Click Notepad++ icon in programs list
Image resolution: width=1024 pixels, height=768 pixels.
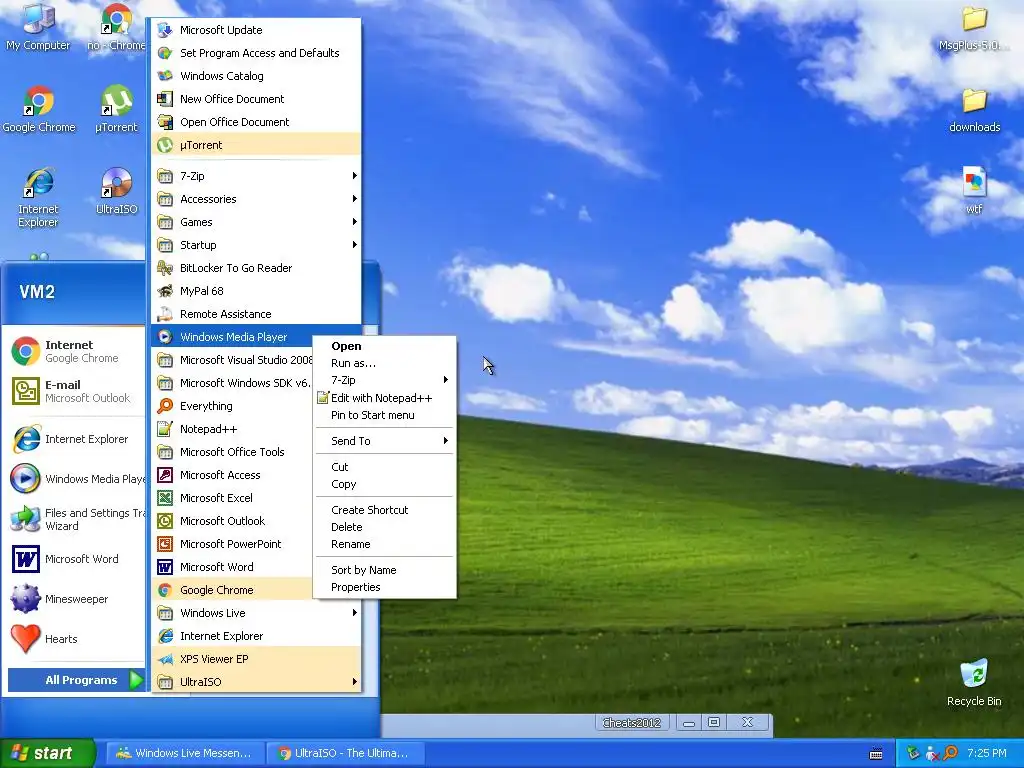coord(165,429)
